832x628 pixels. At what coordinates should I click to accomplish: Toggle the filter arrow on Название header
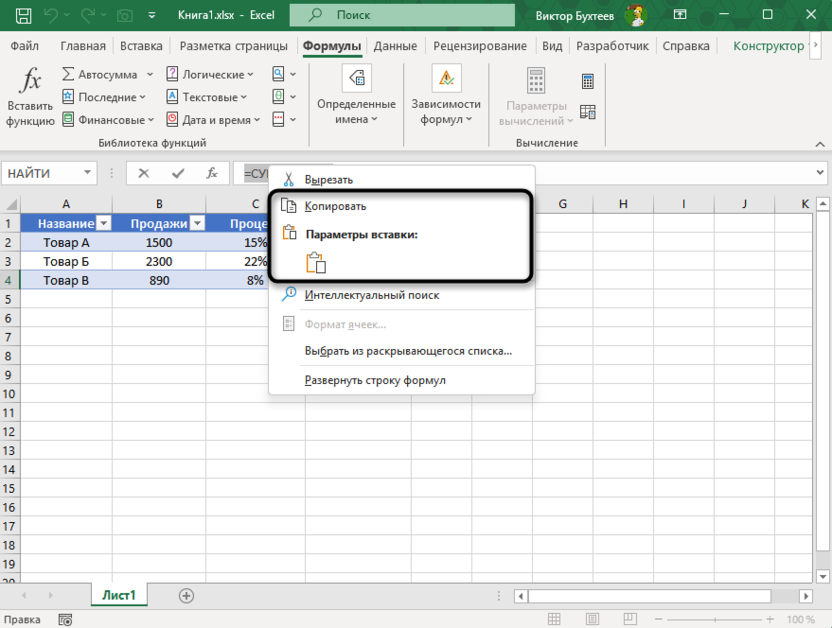click(x=103, y=224)
